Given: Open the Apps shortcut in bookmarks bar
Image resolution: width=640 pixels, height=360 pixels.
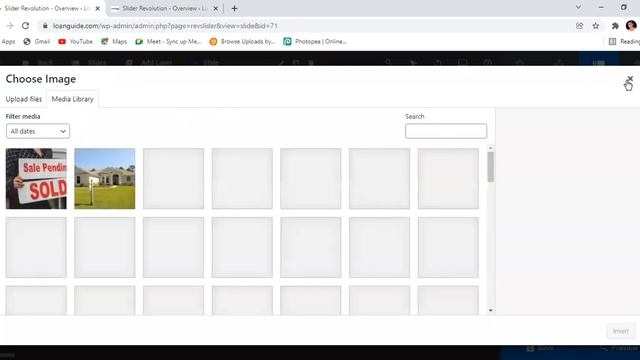Looking at the screenshot, I should coord(8,42).
